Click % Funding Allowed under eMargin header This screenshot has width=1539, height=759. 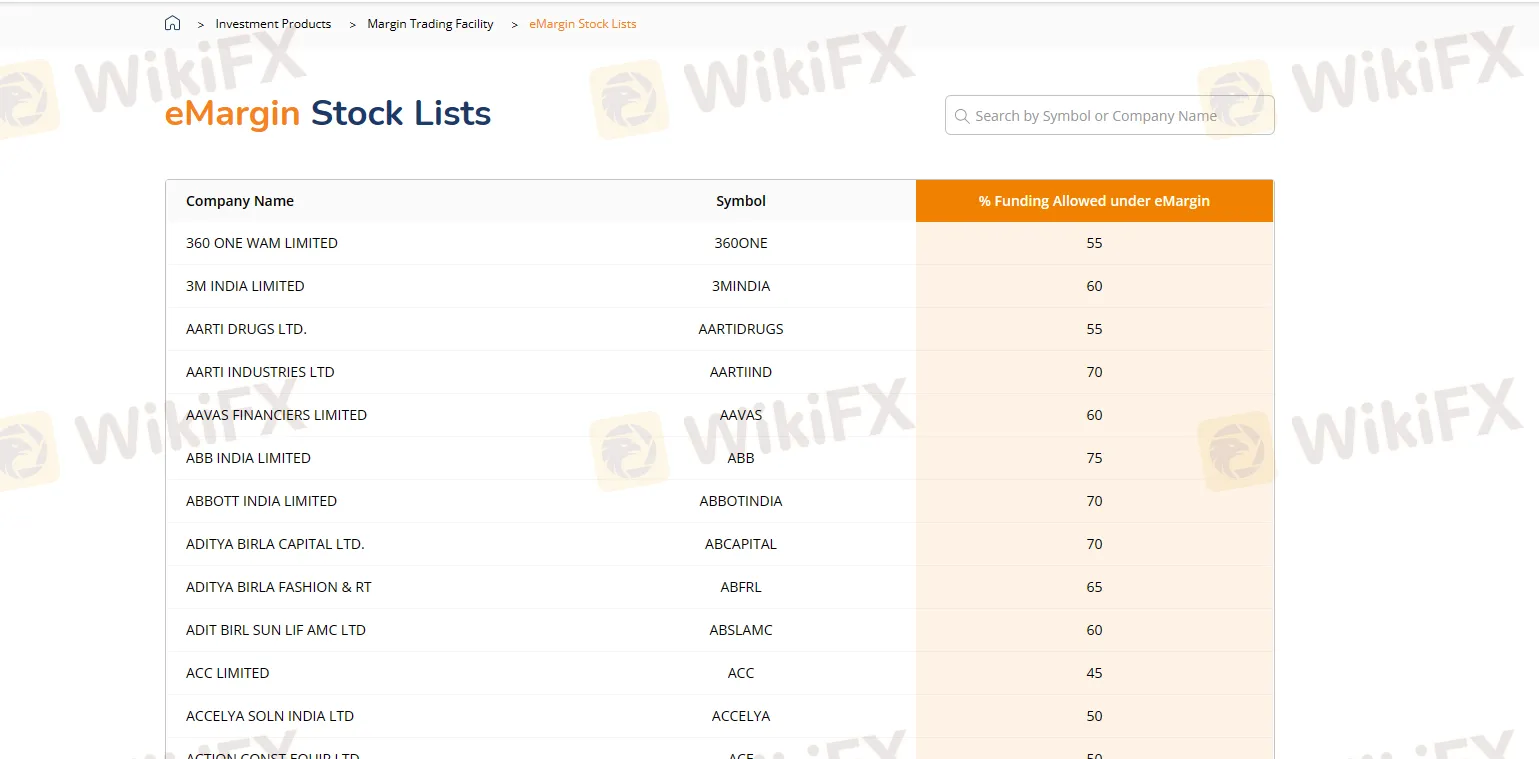1094,201
